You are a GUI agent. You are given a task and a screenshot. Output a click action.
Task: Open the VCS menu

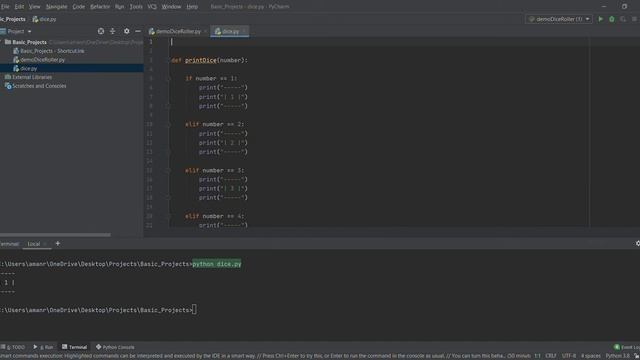(152, 7)
